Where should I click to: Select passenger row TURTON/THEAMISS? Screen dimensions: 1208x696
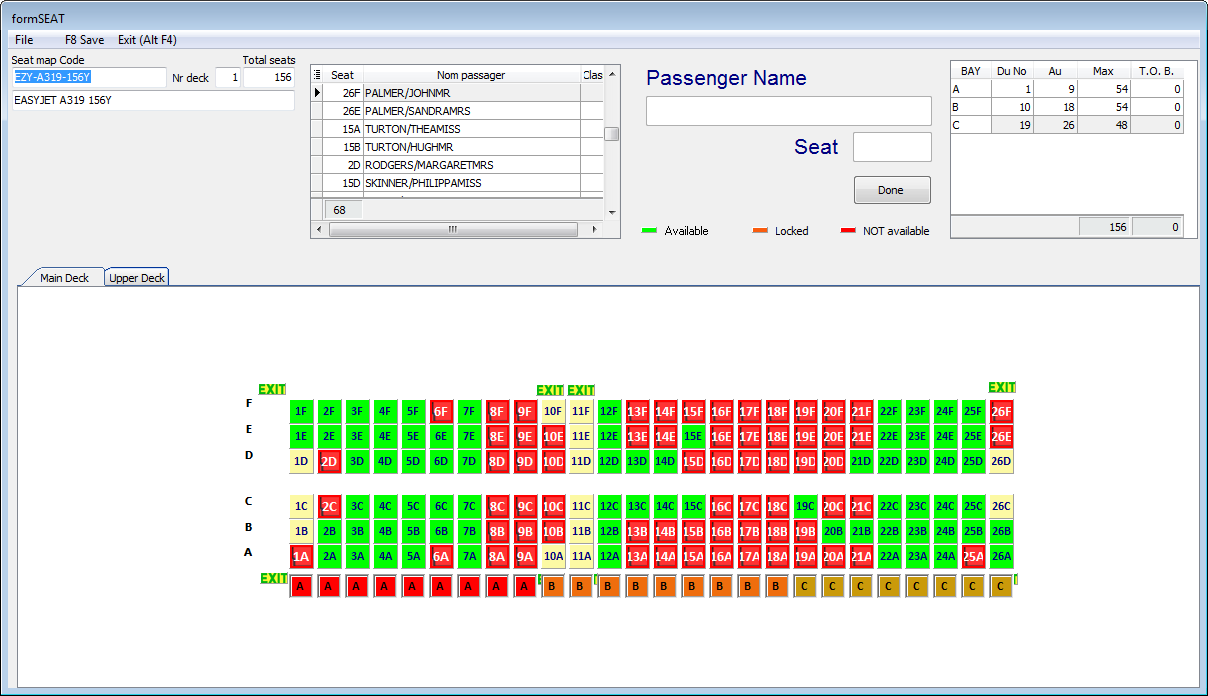tap(470, 129)
